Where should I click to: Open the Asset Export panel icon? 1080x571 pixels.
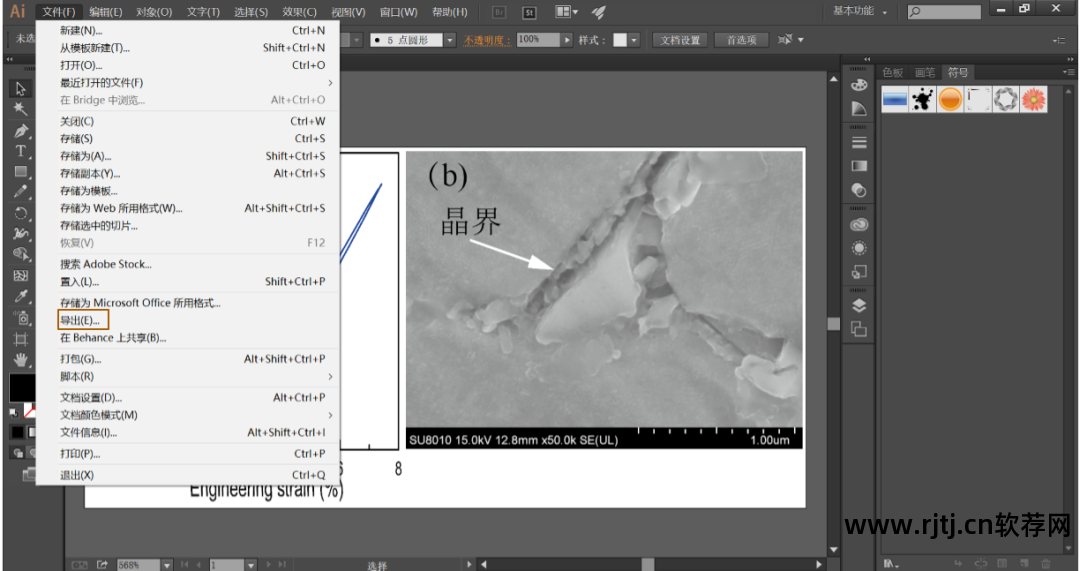point(859,272)
